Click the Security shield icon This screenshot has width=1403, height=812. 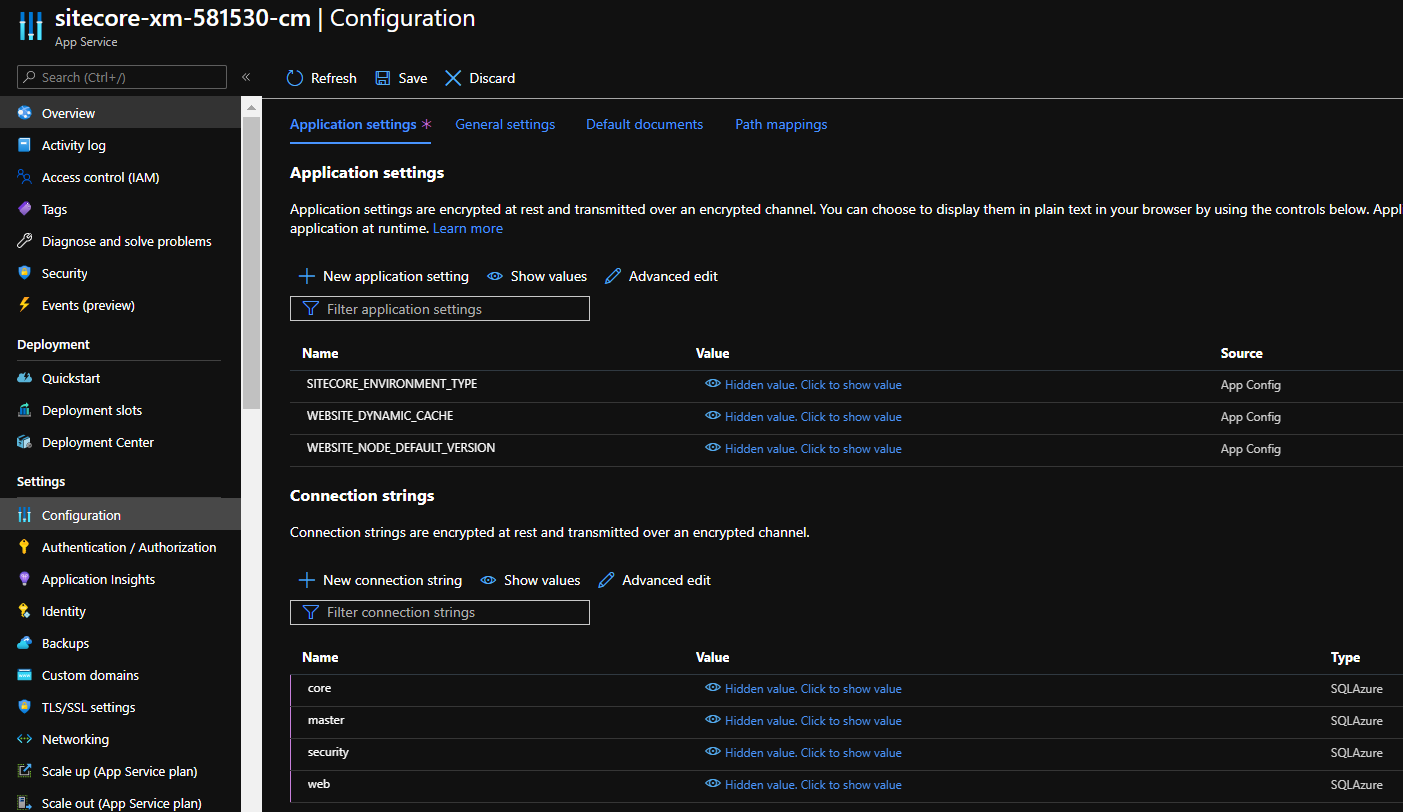coord(25,273)
